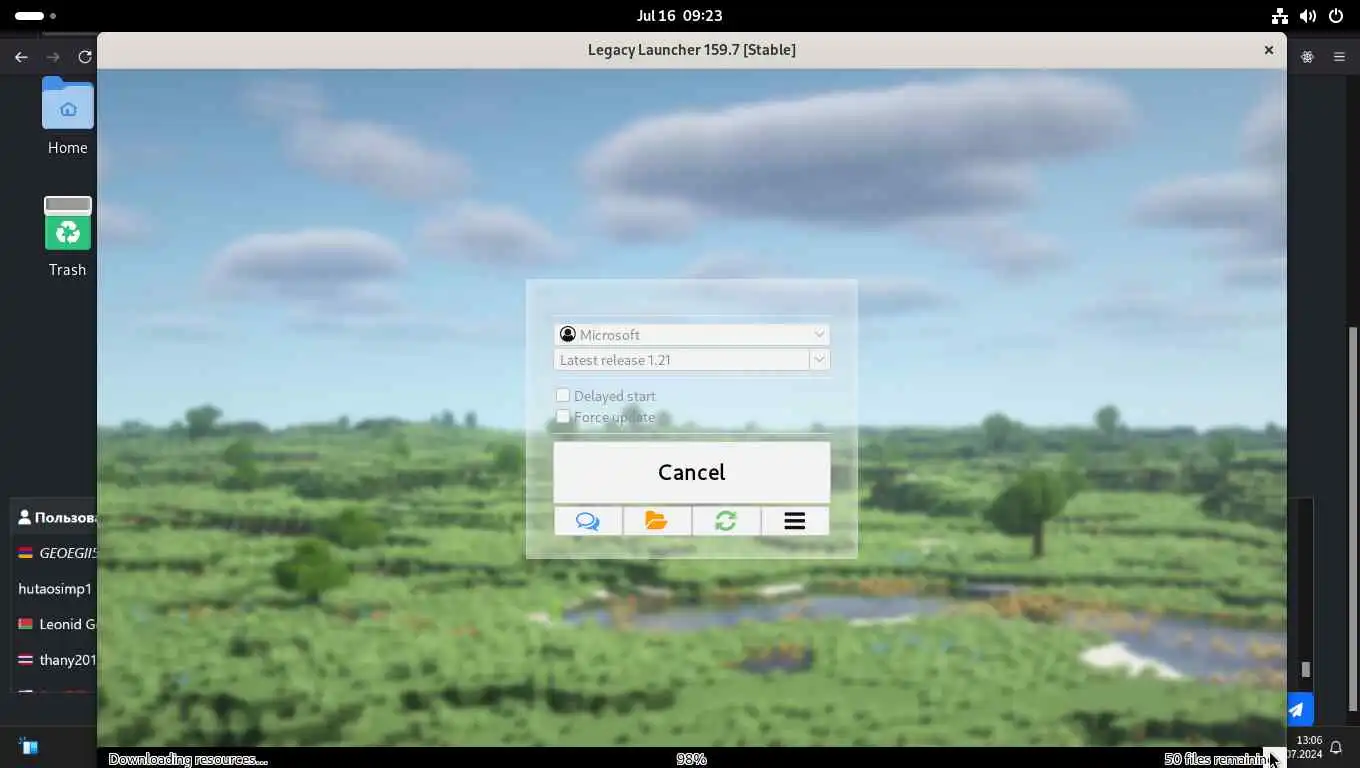Reload the page in the browser behind
This screenshot has height=768, width=1360.
coord(85,57)
